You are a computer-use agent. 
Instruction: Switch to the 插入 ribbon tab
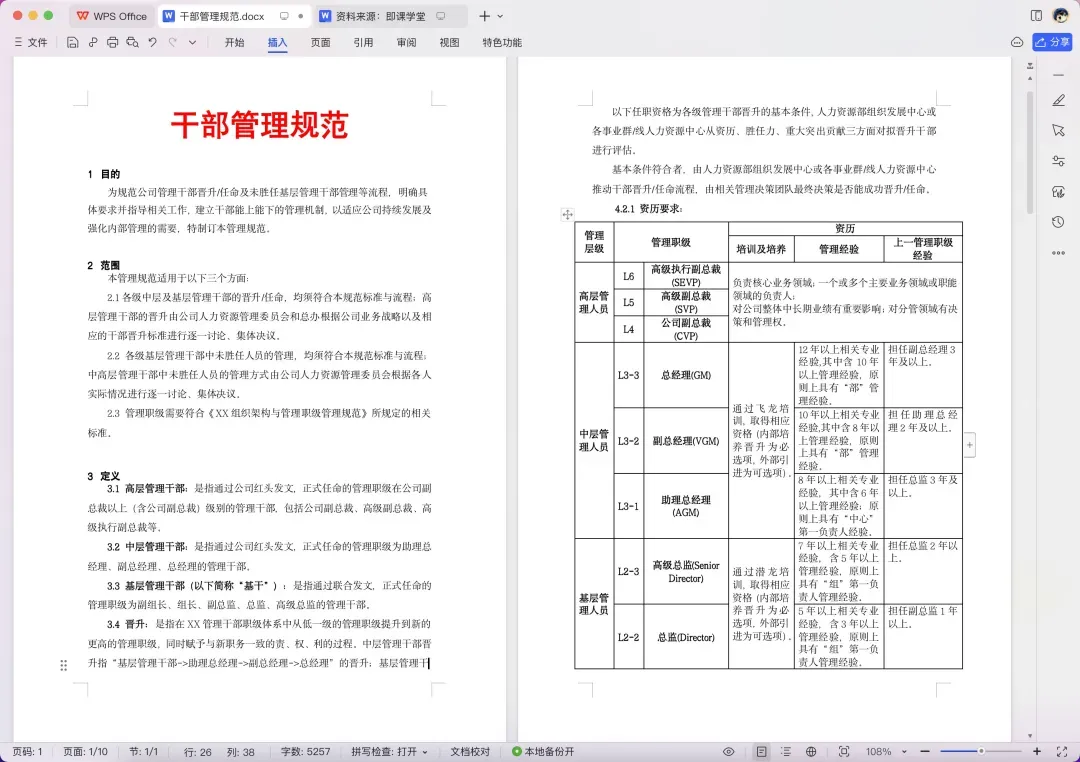pos(277,42)
